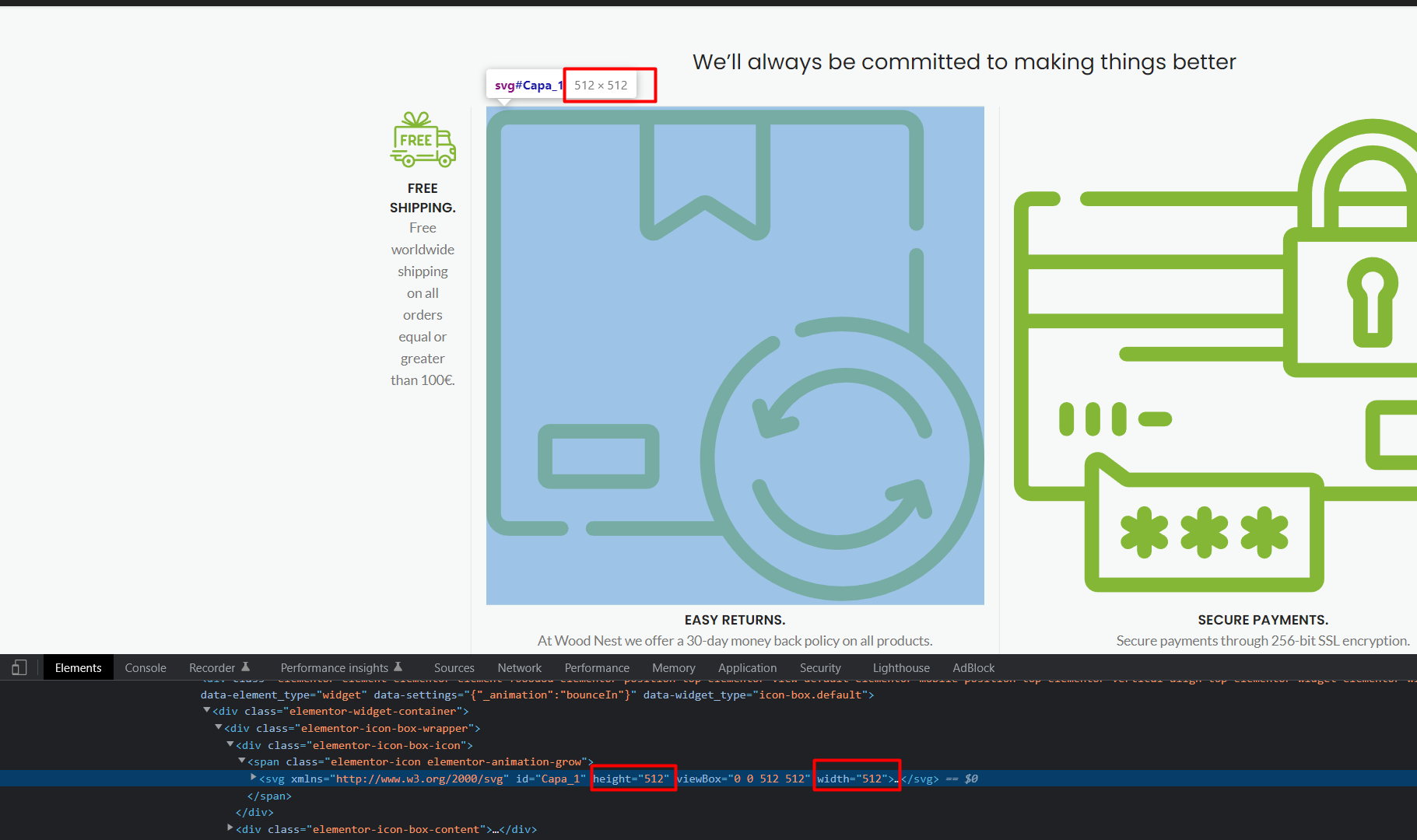
Task: Click the height="512" attribute
Action: tap(631, 779)
